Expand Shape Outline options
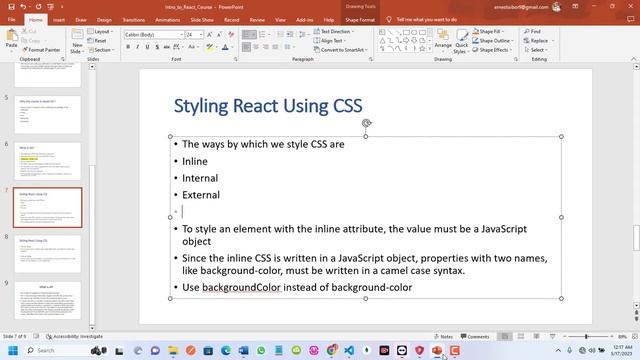Screen dimensions: 640x360 [x=493, y=40]
